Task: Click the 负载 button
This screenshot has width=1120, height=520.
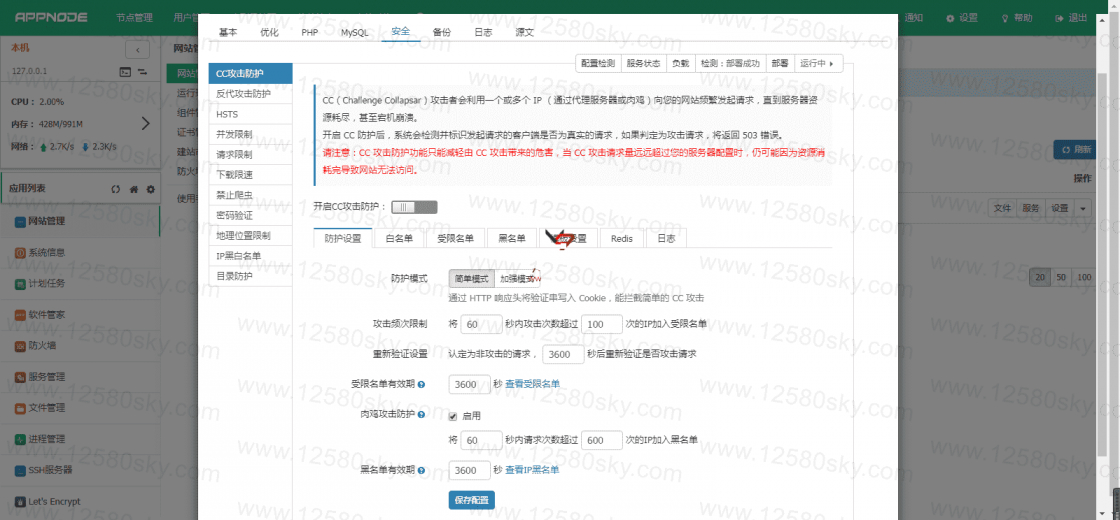Action: click(x=681, y=64)
